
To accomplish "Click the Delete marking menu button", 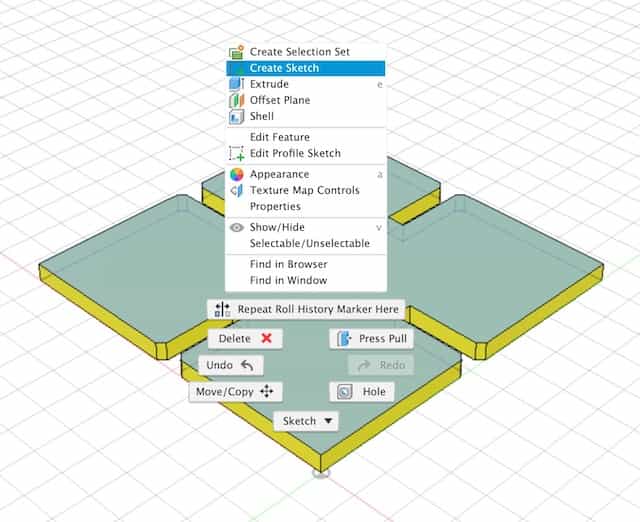I will coord(245,339).
